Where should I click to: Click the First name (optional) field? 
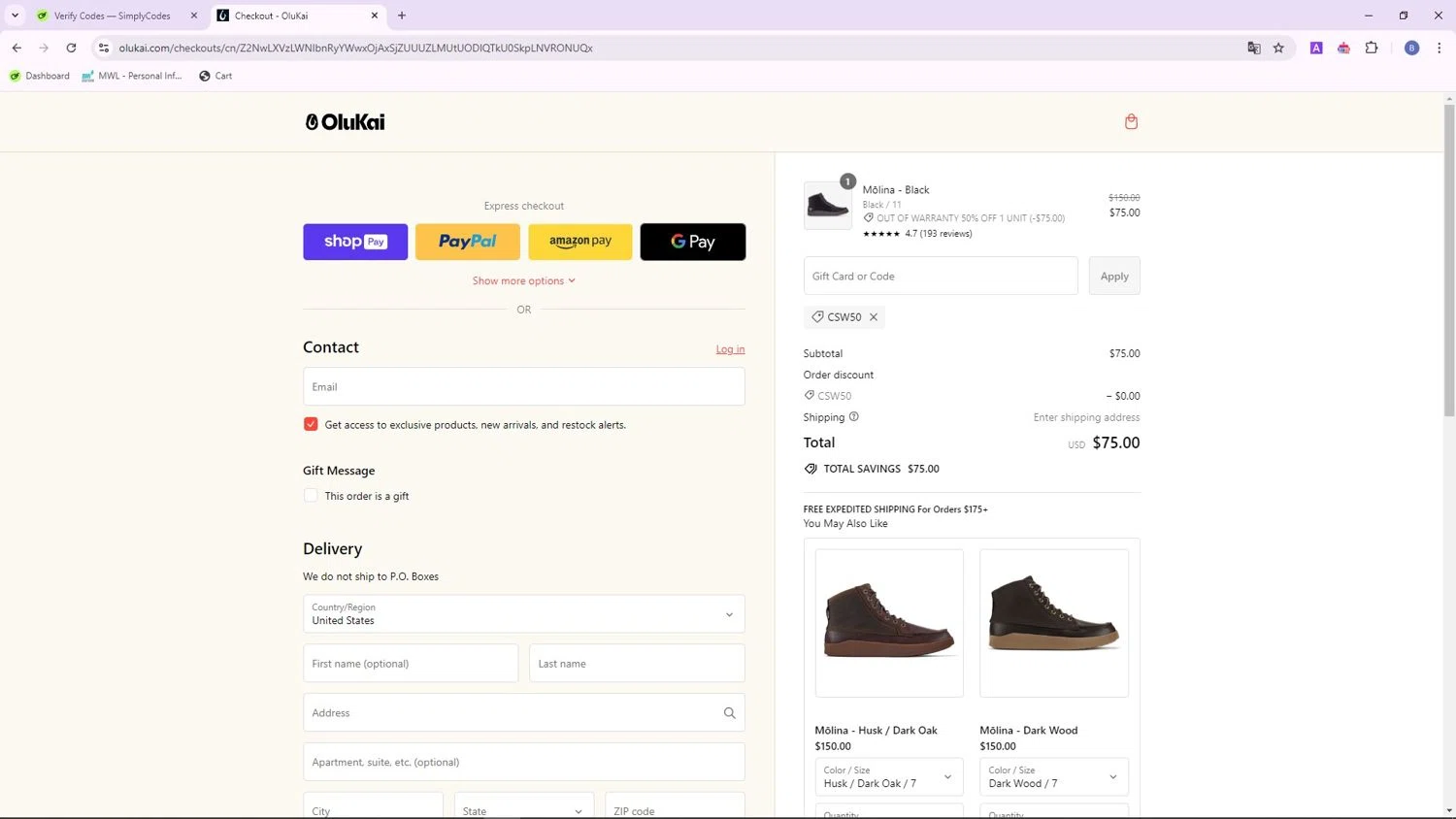pyautogui.click(x=411, y=664)
